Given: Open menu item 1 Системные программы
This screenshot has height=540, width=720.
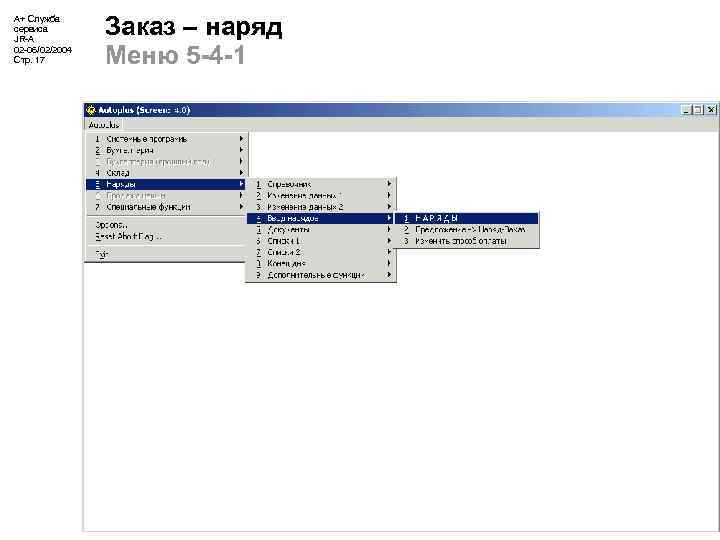Looking at the screenshot, I should tap(167, 139).
